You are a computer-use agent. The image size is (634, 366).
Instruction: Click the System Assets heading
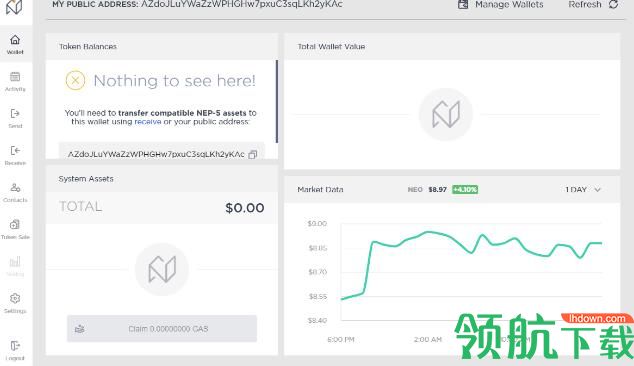86,179
